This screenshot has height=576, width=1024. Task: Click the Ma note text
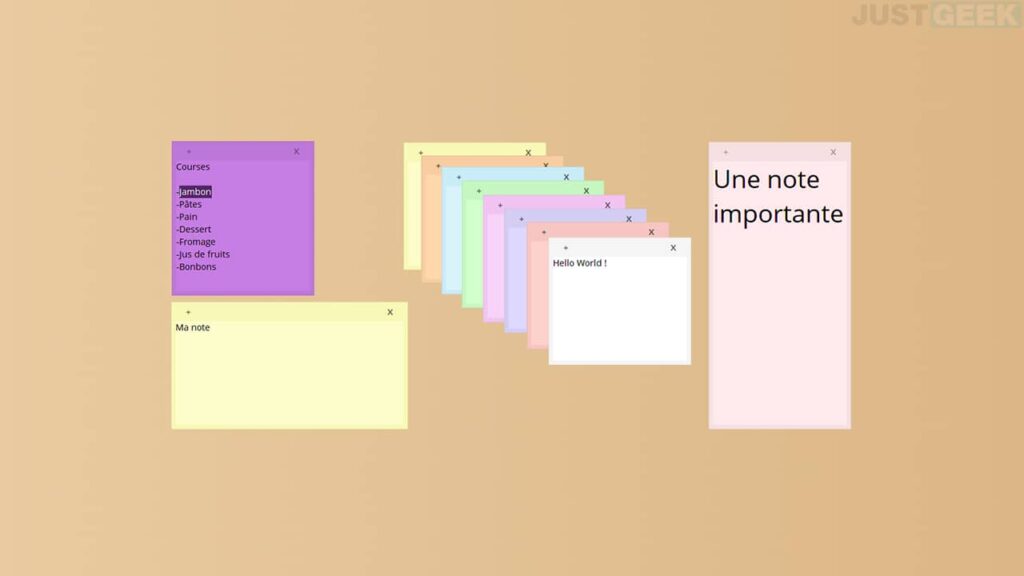[x=193, y=327]
